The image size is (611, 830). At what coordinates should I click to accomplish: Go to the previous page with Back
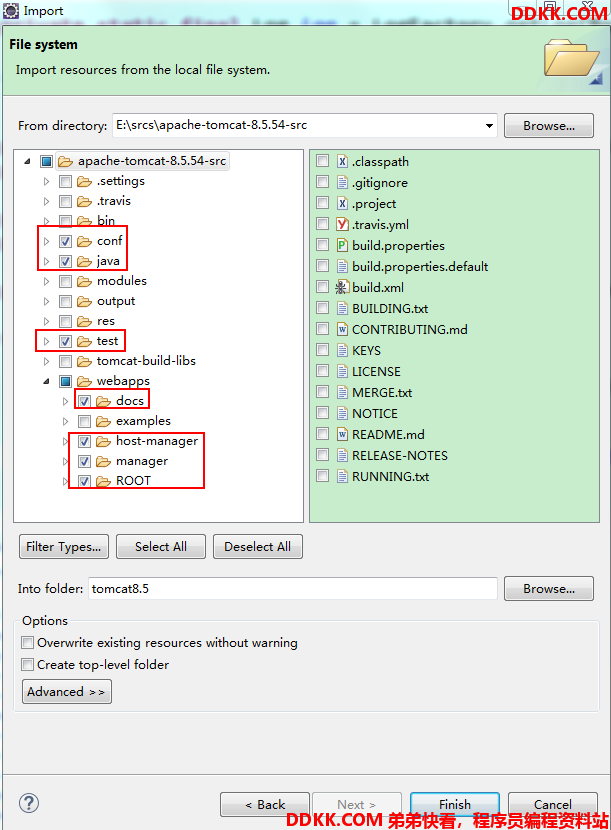click(x=265, y=805)
